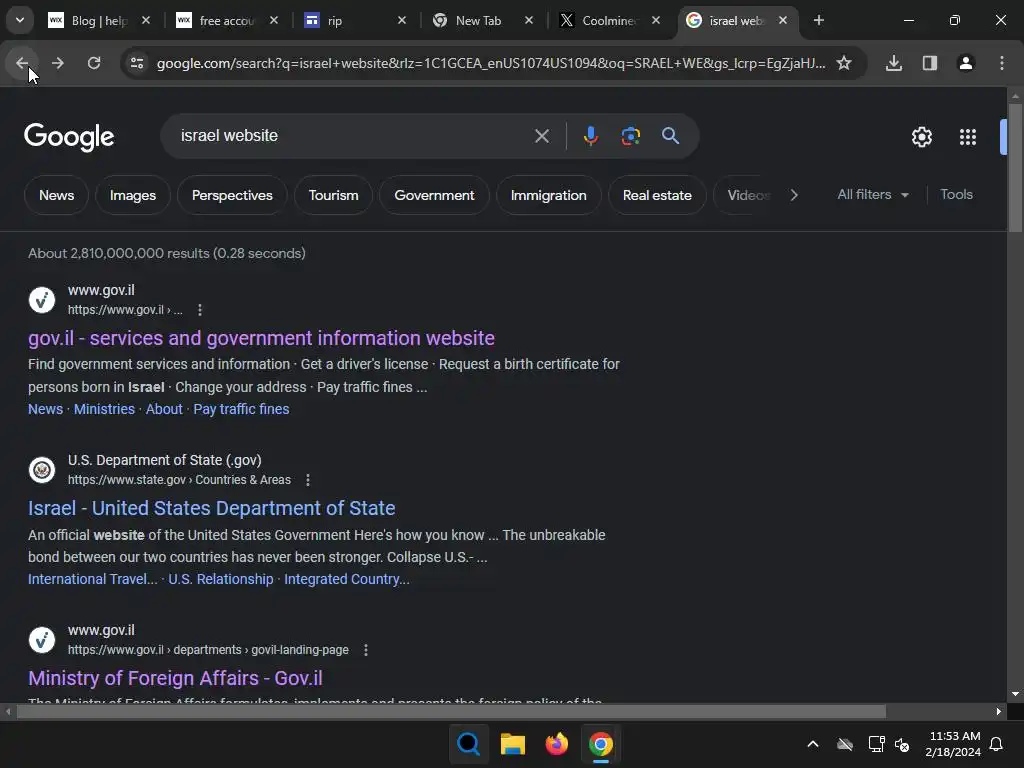Reload the current Google results page
Screen dimensions: 1024x768
tap(94, 63)
